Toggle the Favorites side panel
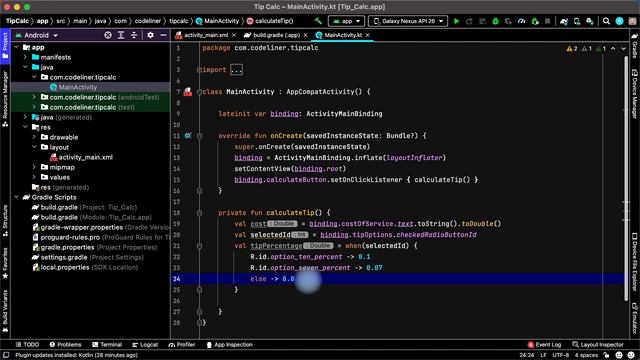This screenshot has height=360, width=640. click(x=5, y=263)
